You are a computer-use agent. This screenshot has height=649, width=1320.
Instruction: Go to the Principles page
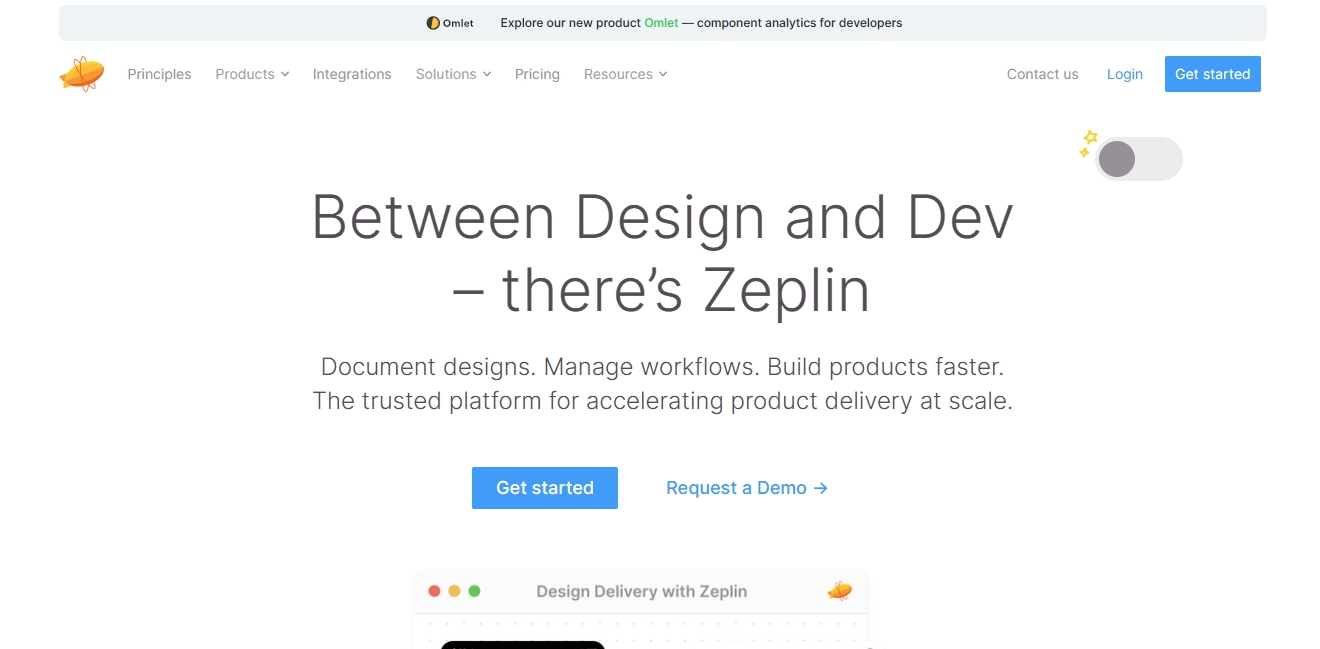[159, 74]
